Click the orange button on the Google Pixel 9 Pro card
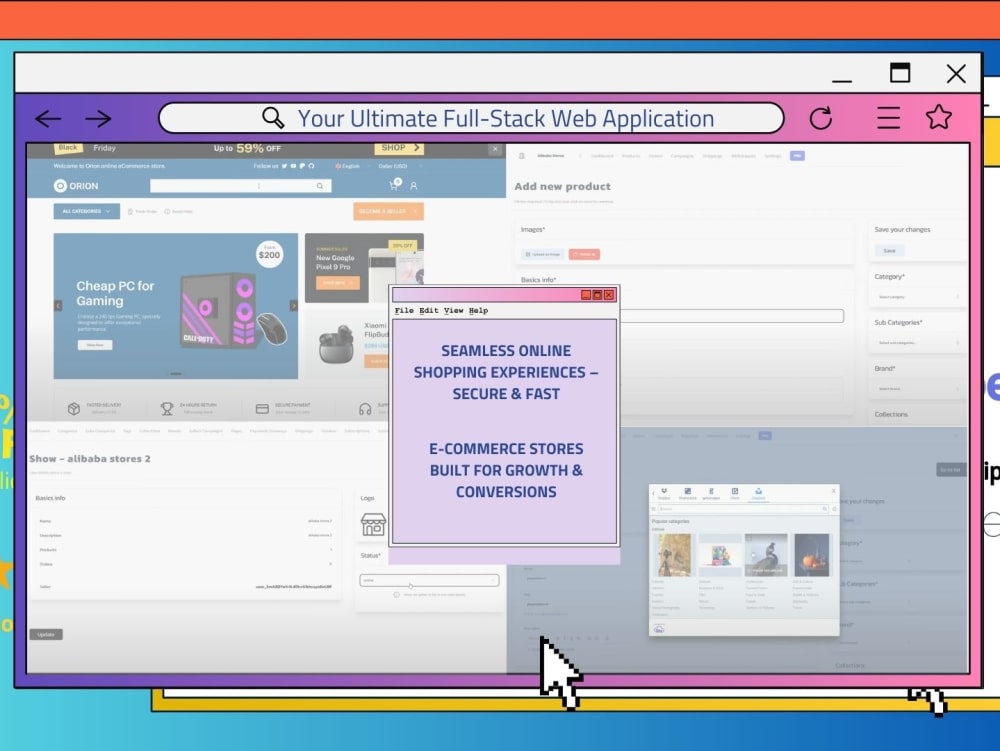 click(337, 282)
